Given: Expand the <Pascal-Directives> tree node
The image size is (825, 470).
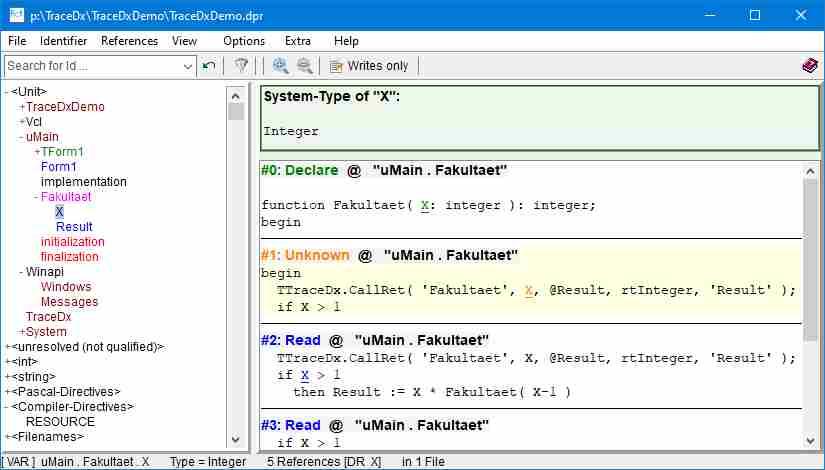Looking at the screenshot, I should [7, 392].
